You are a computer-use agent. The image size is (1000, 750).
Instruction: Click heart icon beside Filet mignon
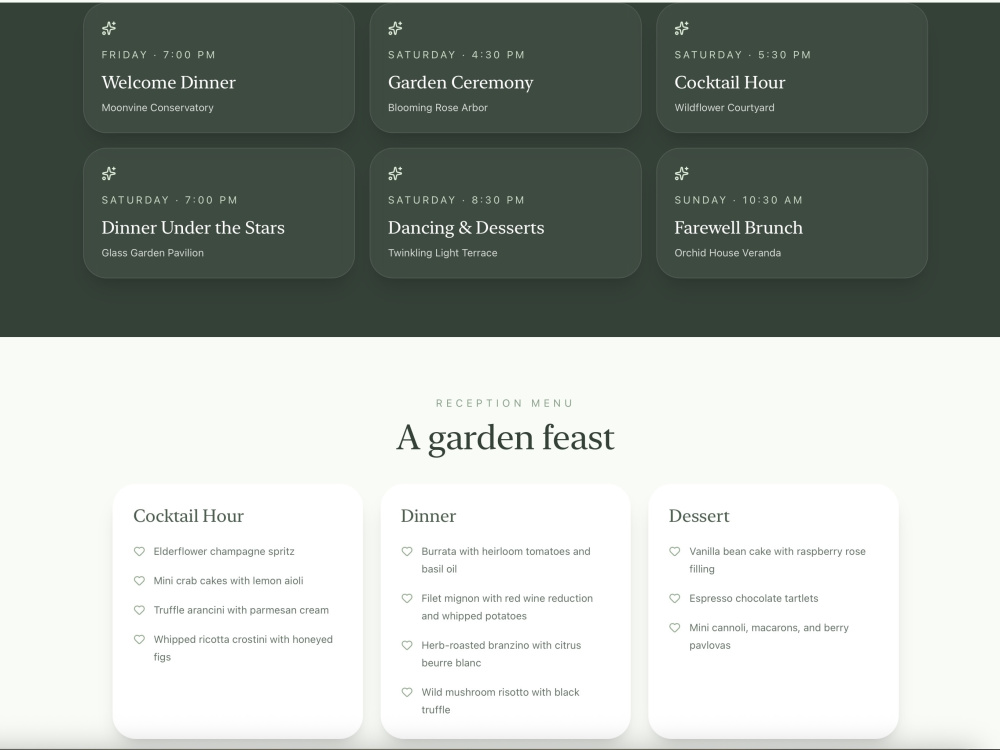[407, 599]
